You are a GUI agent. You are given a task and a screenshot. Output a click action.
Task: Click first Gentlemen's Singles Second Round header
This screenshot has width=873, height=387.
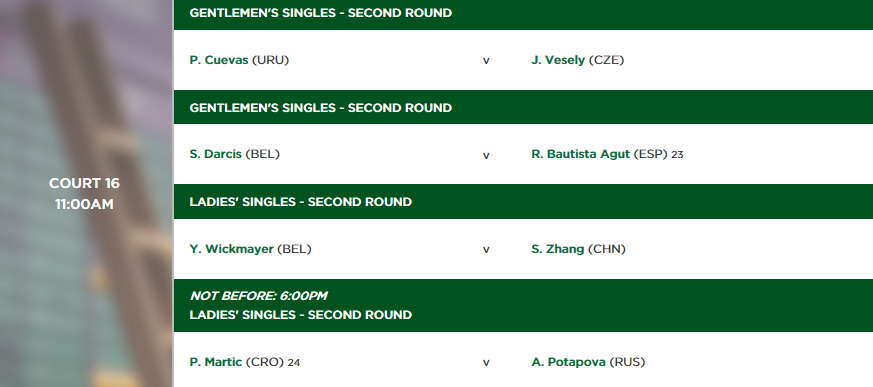(321, 13)
